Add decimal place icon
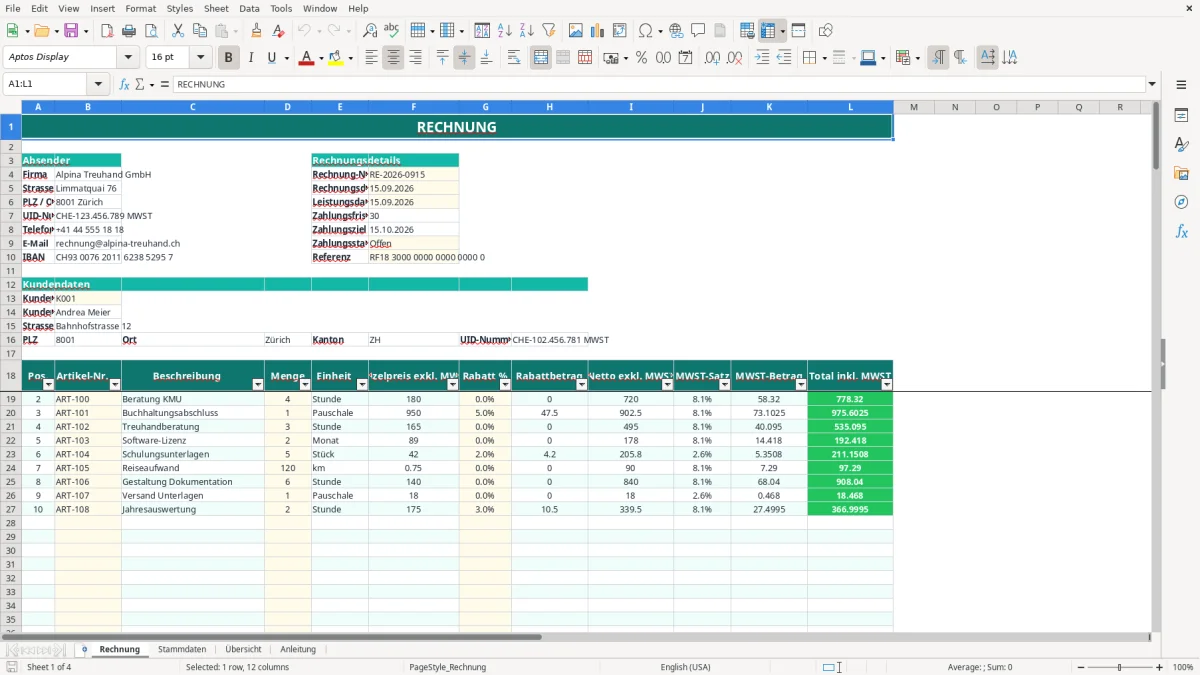1200x675 pixels. tap(713, 58)
